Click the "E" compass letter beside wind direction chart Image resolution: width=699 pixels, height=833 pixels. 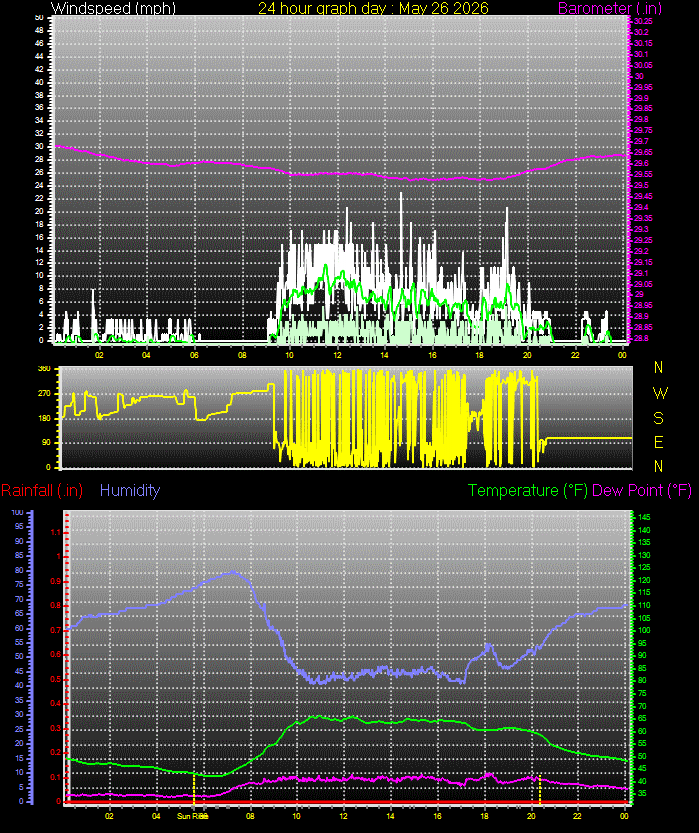click(659, 443)
